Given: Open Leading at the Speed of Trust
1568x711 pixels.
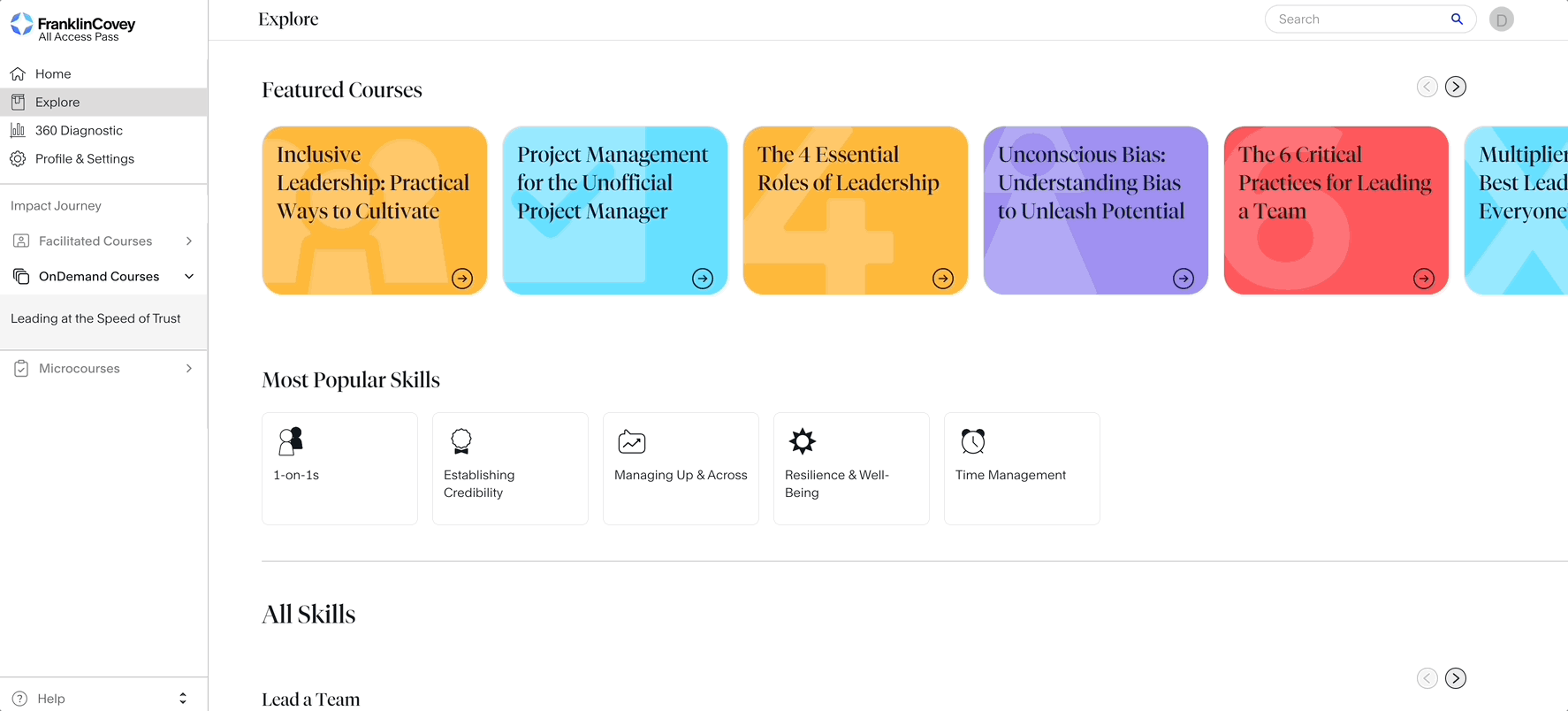Looking at the screenshot, I should click(95, 318).
